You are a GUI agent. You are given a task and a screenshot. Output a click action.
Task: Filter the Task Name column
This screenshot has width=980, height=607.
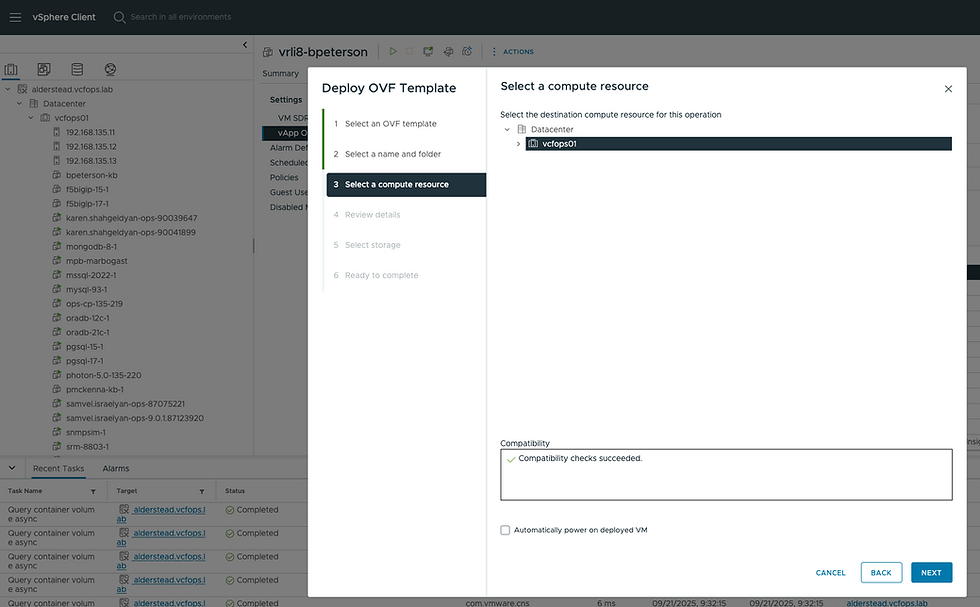coord(93,492)
